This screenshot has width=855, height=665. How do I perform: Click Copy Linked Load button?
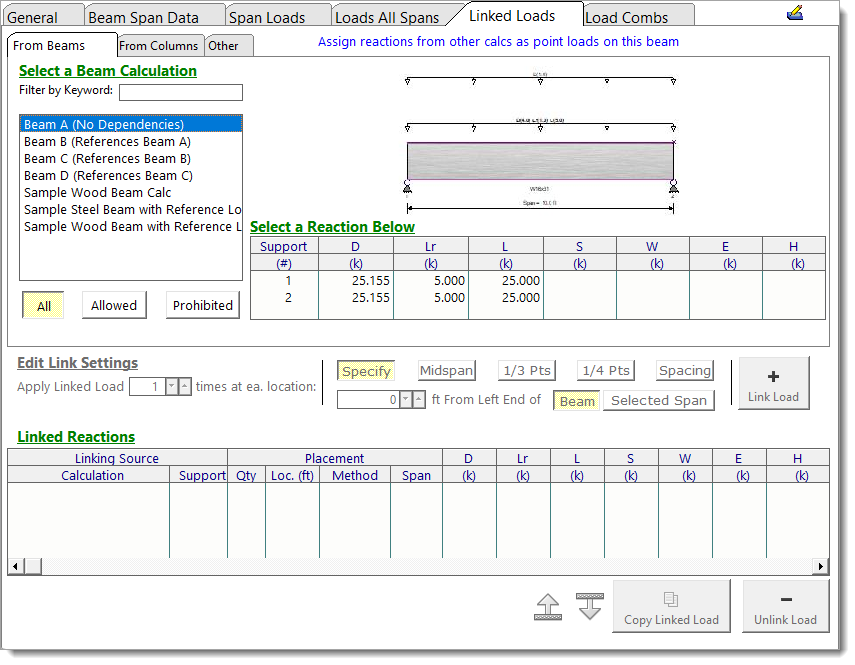point(671,606)
